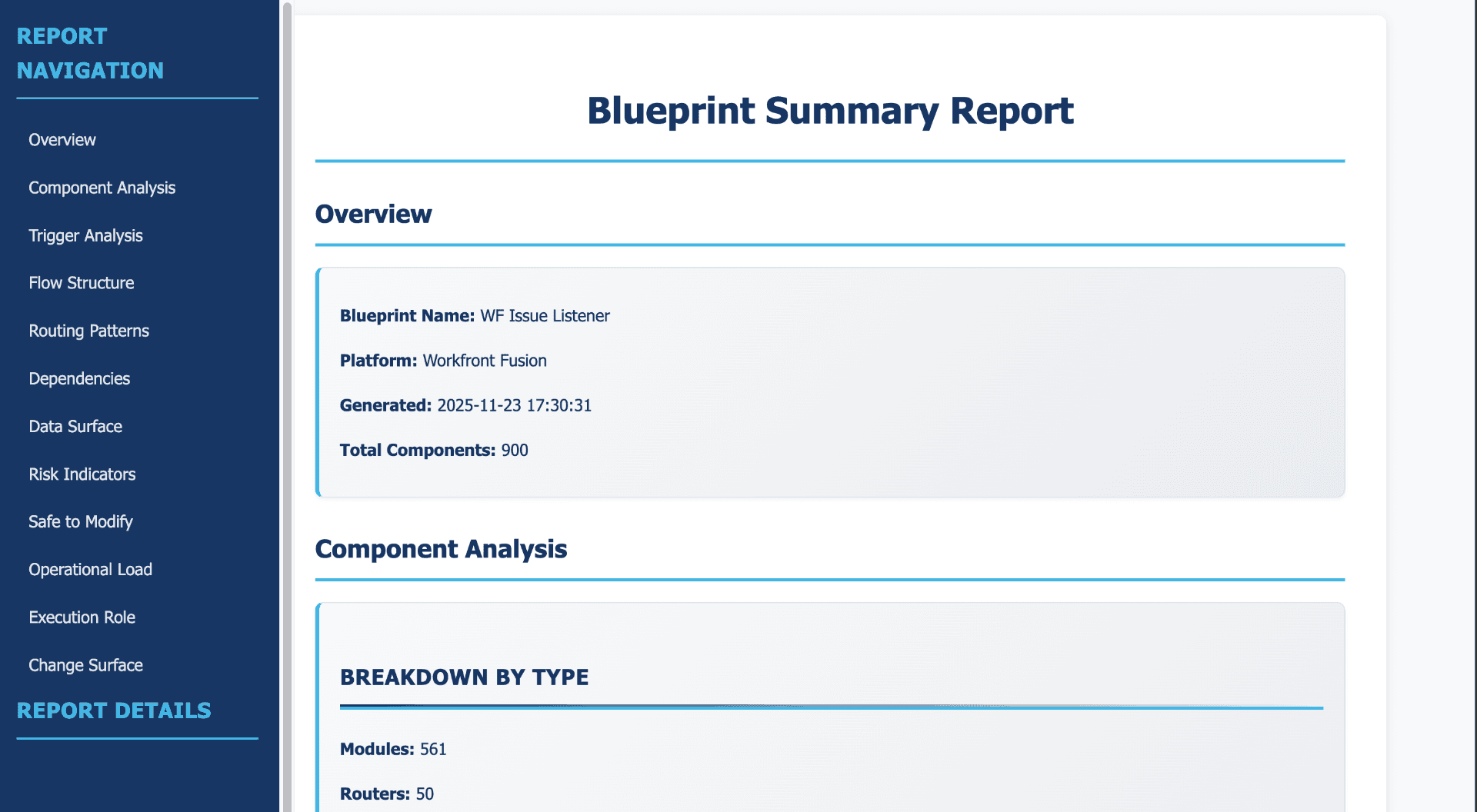
Task: Select Safe to Modify link
Action: pos(80,521)
